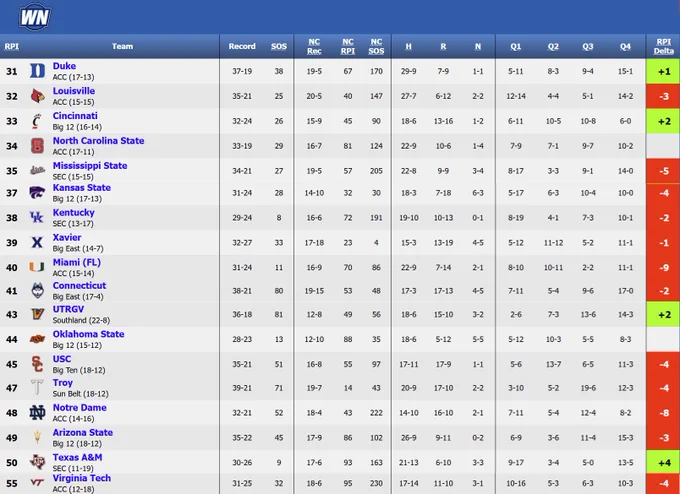Click the Miami U logo
The width and height of the screenshot is (680, 494).
coord(37,267)
